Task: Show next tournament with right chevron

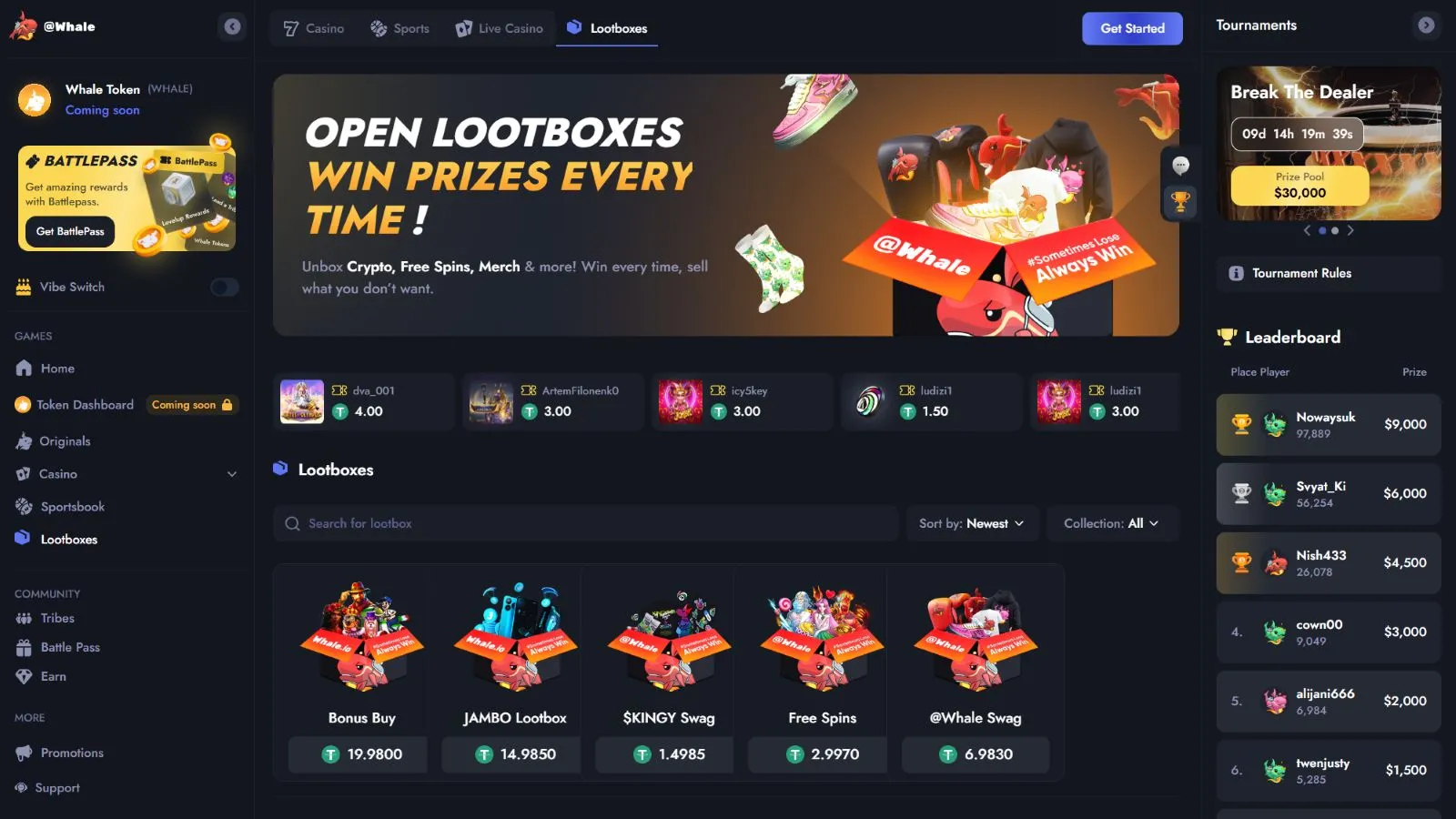Action: click(1350, 231)
